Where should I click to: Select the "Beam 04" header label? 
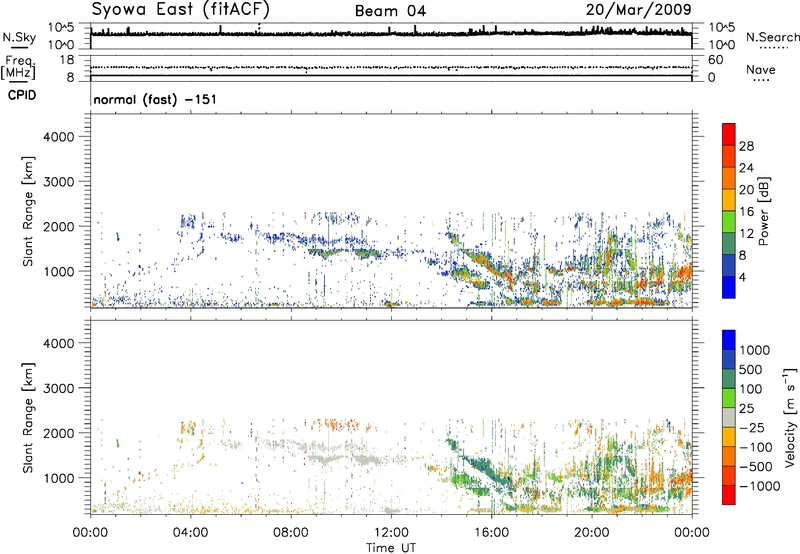pos(390,11)
